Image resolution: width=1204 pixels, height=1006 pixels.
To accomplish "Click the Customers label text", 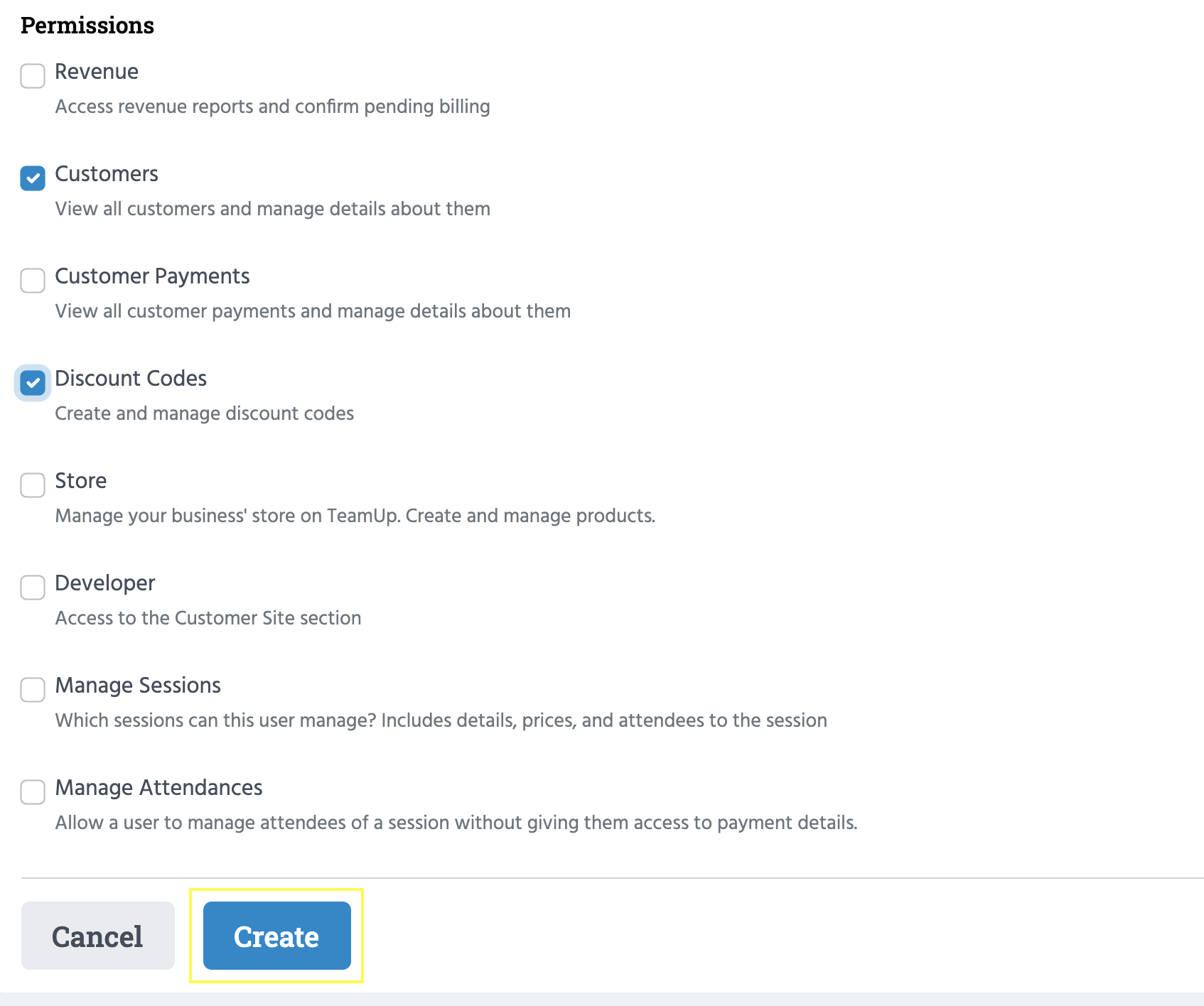I will tap(107, 174).
